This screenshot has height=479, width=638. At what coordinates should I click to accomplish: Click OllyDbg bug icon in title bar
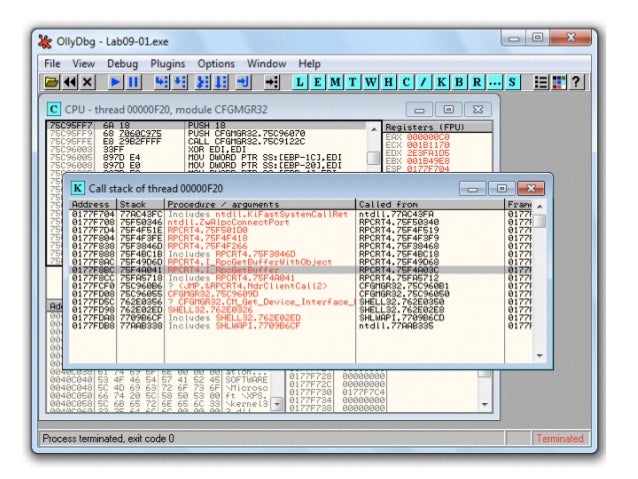[45, 42]
